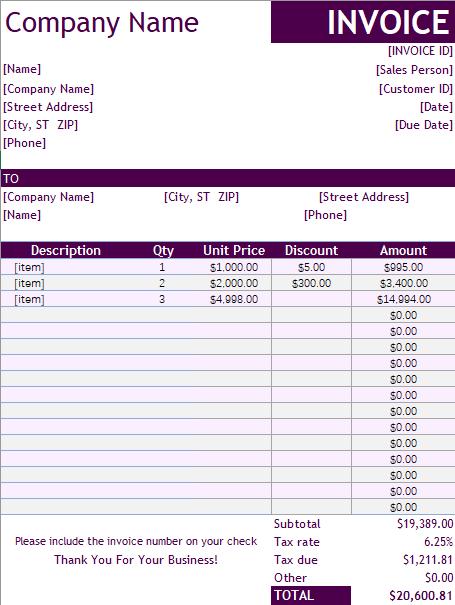The width and height of the screenshot is (455, 605).
Task: Select the [INVOICE ID] placeholder
Action: point(420,51)
